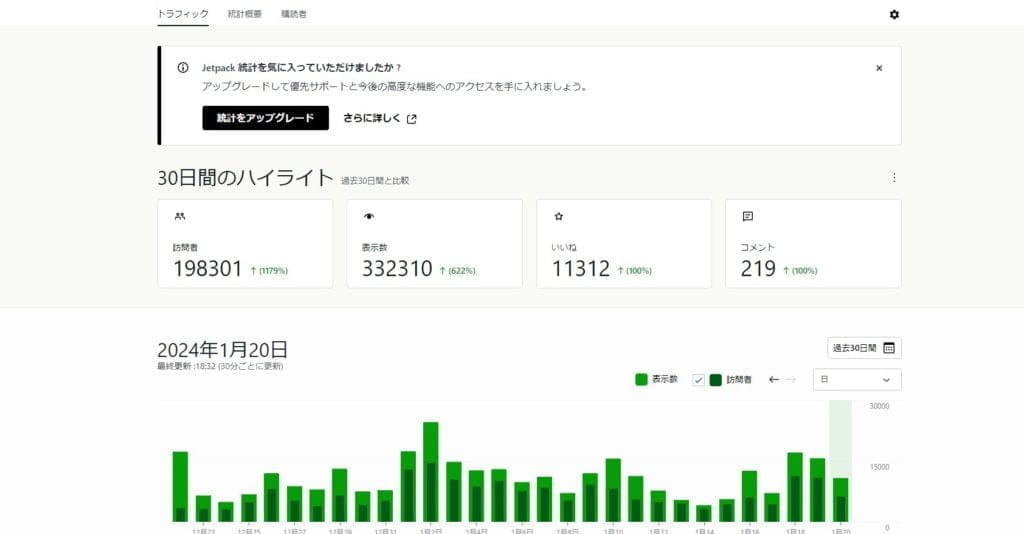Click the dark green 訪問者 legend swatch

pos(716,380)
